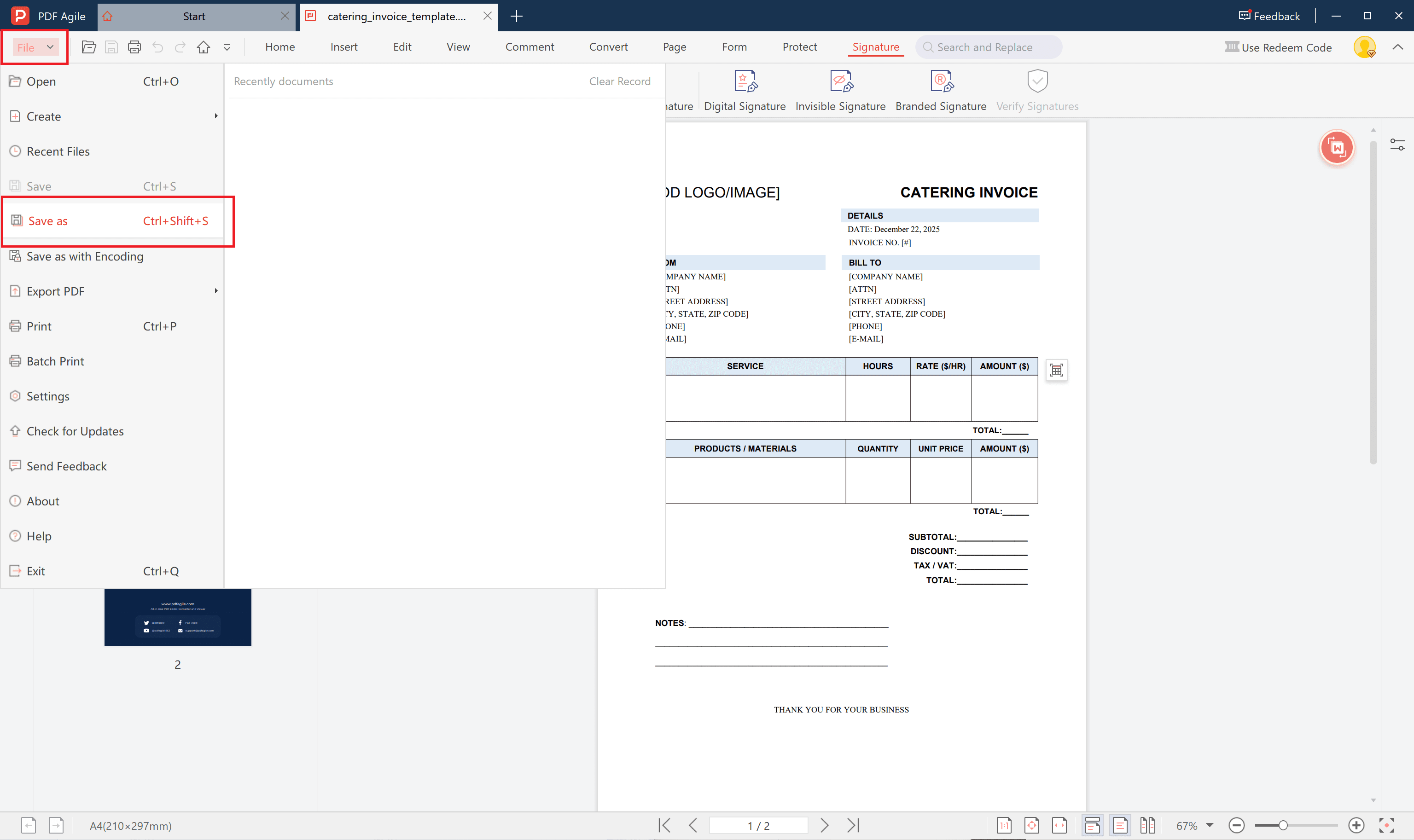This screenshot has height=840, width=1414.
Task: Switch to two-page side-by-side view
Action: [1148, 825]
